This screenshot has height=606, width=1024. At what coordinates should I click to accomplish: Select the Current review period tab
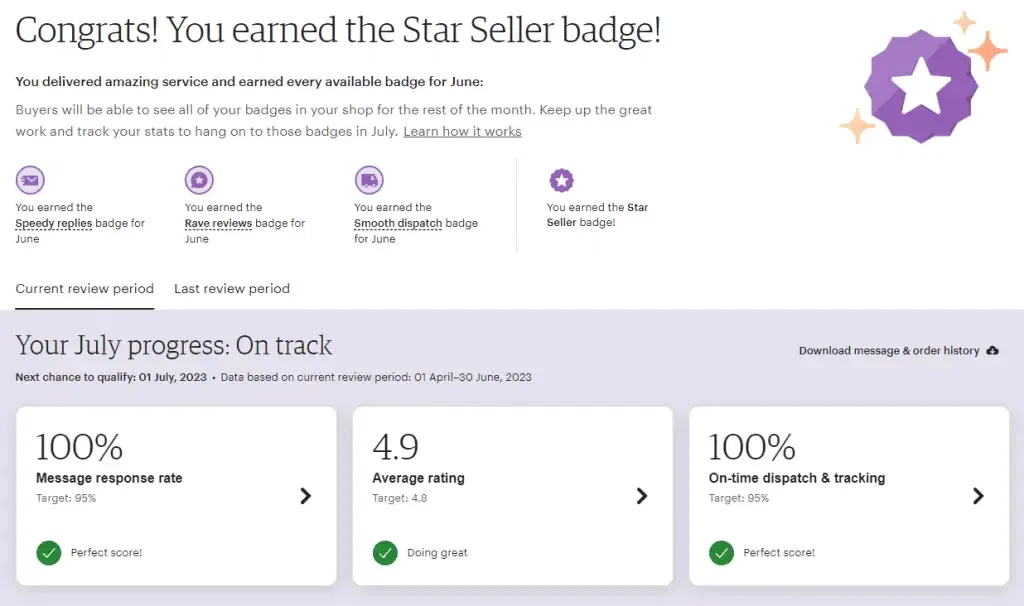coord(84,288)
